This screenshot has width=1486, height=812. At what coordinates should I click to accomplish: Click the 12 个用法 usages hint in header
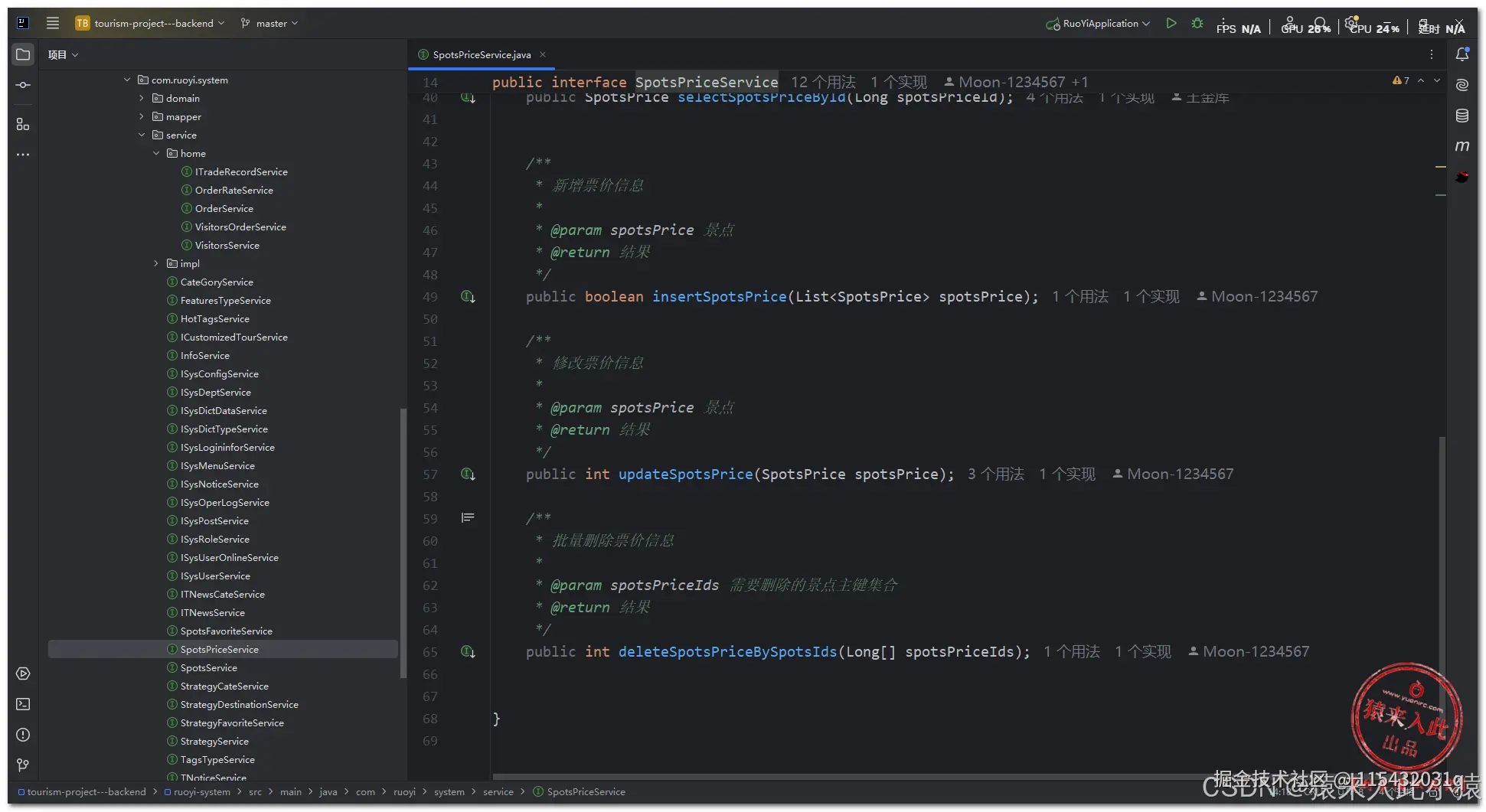pos(823,82)
